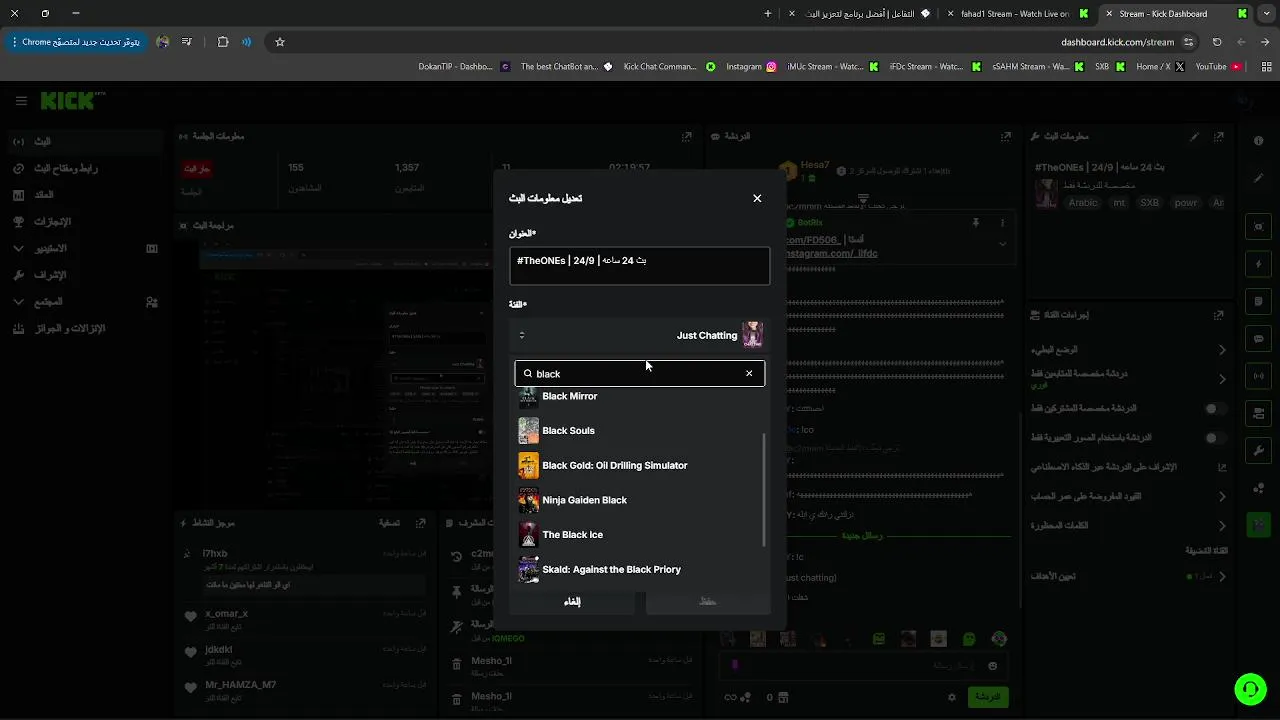The image size is (1280, 720).
Task: Click the category list scrollbar
Action: (x=765, y=490)
